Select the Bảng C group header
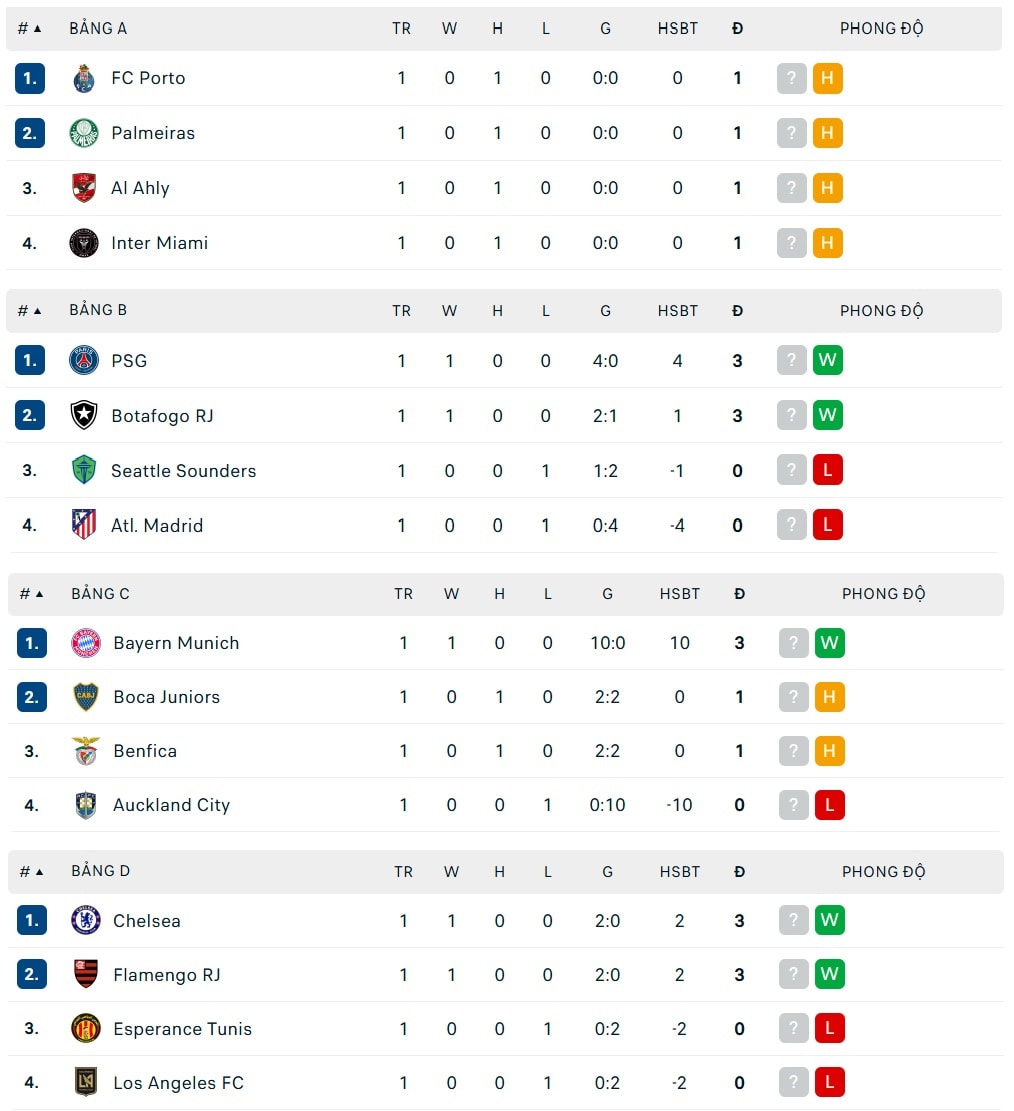The width and height of the screenshot is (1014, 1111). point(100,594)
